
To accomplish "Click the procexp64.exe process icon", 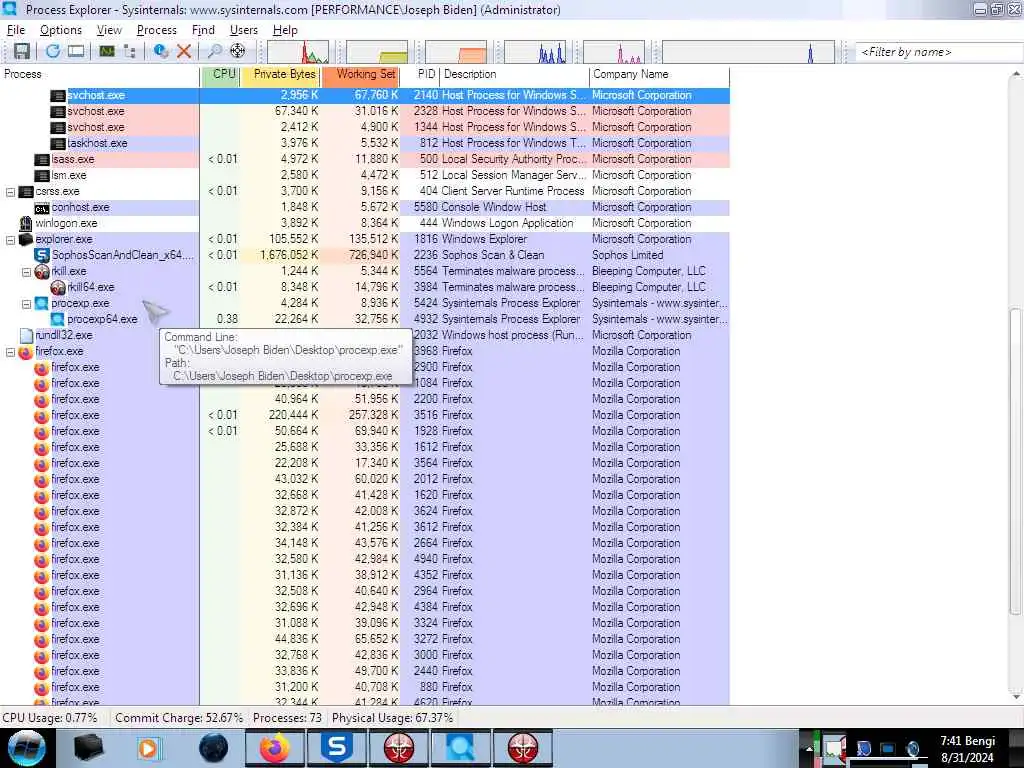I will [x=57, y=319].
